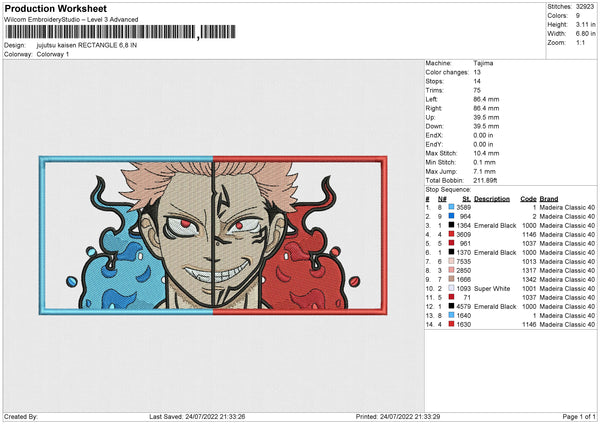Click the Production Worksheet title
Image resolution: width=600 pixels, height=424 pixels.
coord(55,9)
